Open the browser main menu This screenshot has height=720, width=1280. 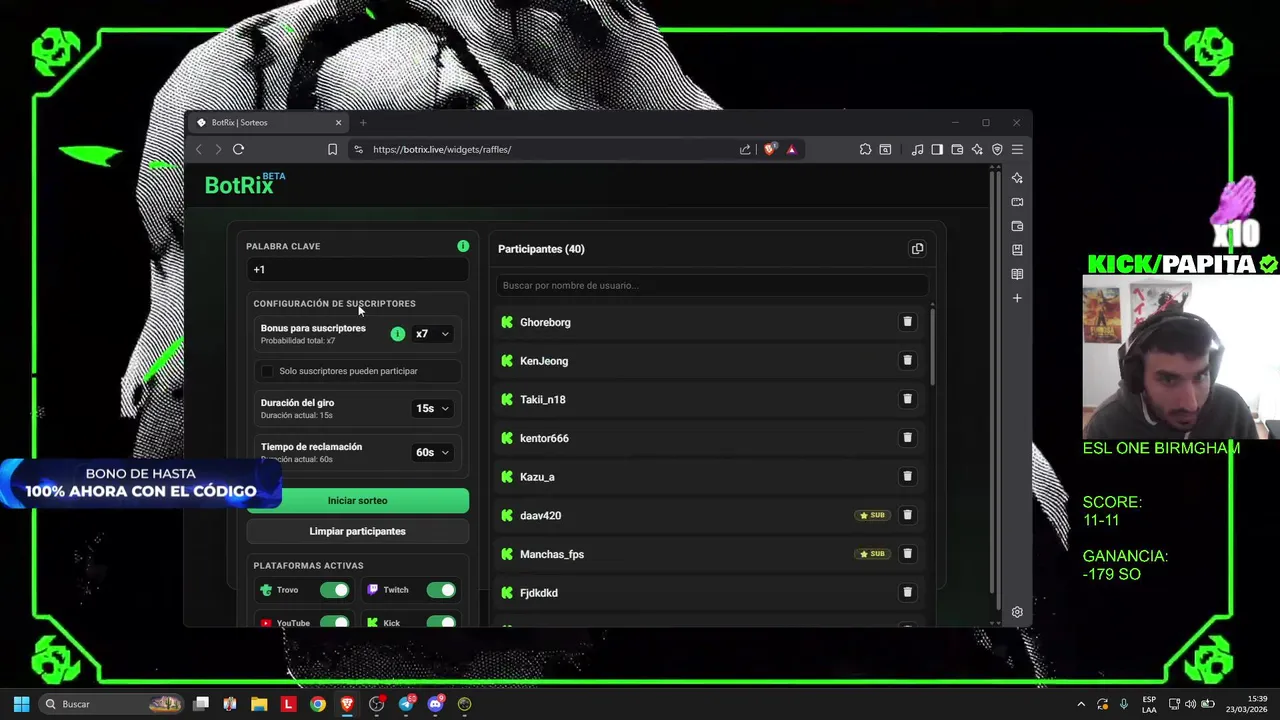point(1017,149)
